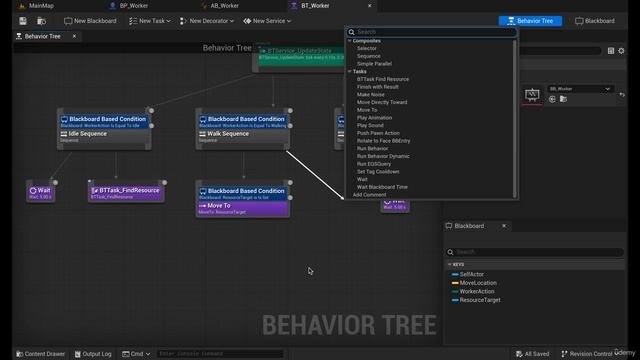Collapse the KEYS section
This screenshot has height=360, width=640.
(x=450, y=264)
